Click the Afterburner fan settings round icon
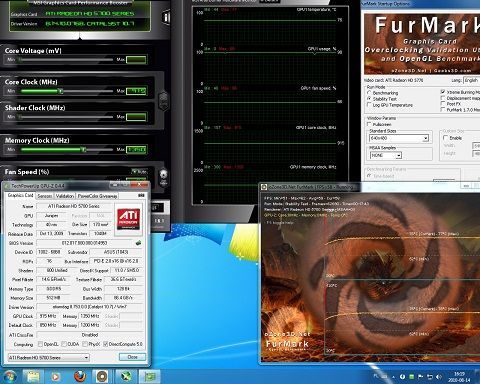 coord(163,175)
